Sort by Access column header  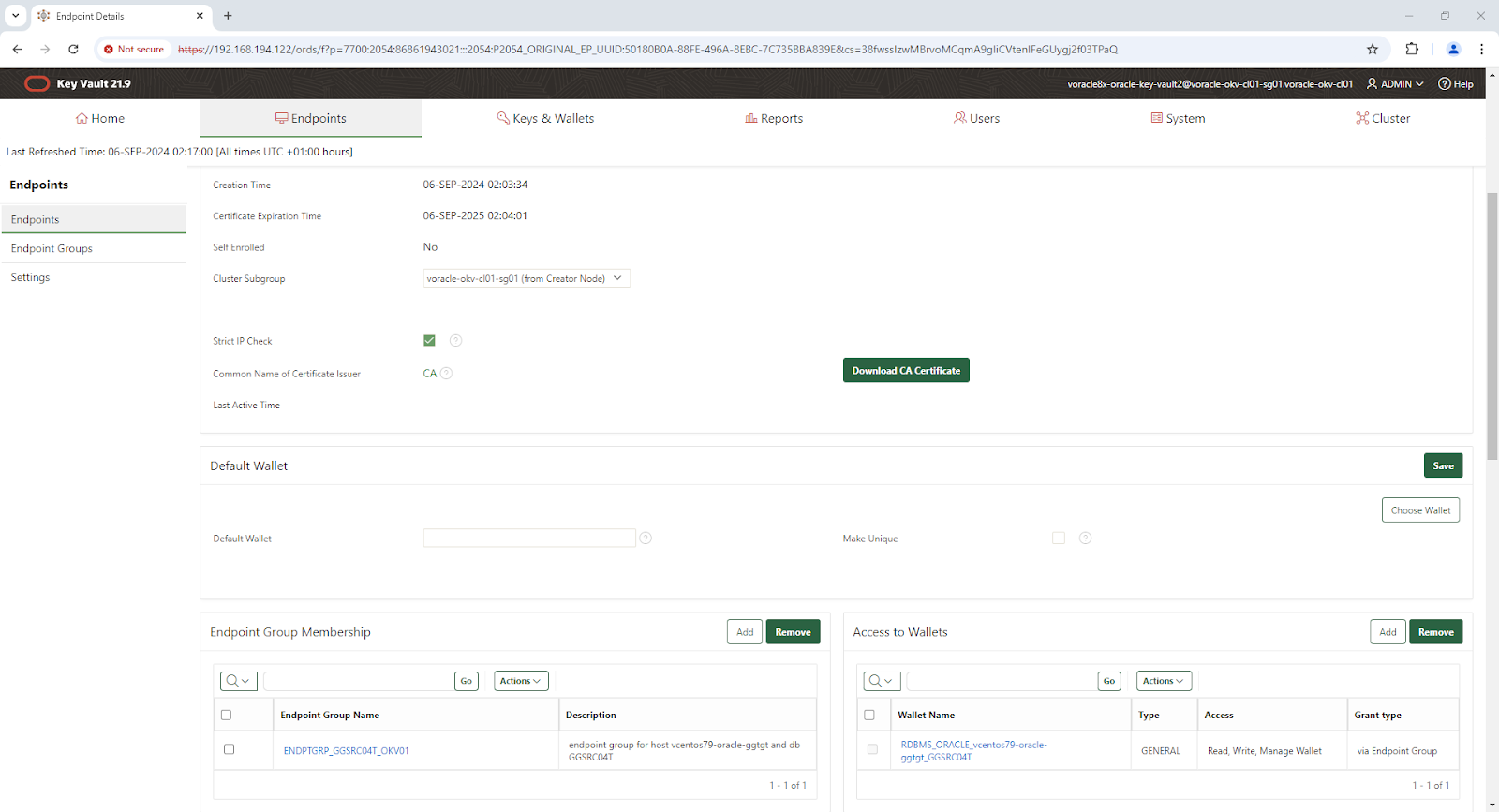pos(1219,715)
